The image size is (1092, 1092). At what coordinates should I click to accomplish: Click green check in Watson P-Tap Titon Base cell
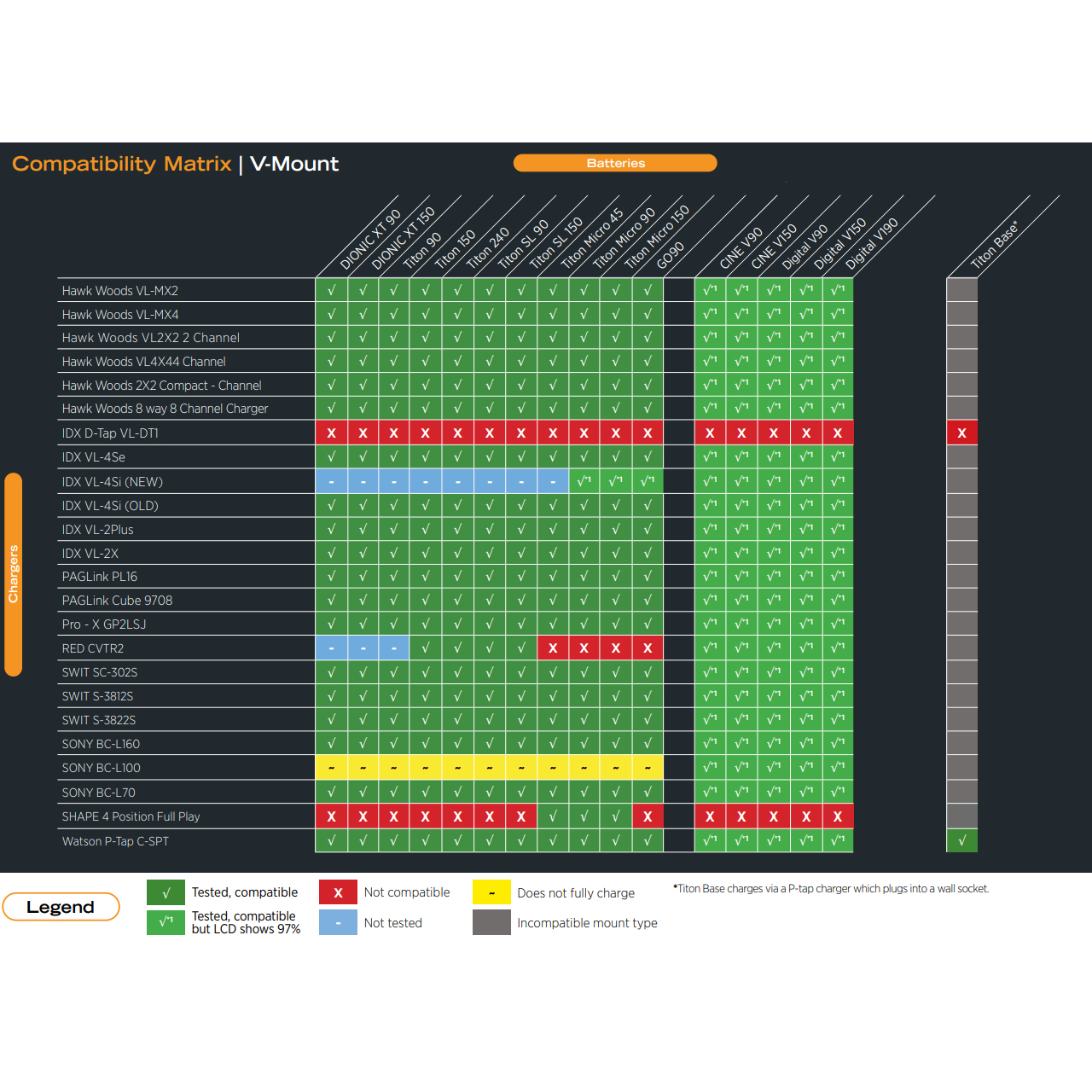962,840
